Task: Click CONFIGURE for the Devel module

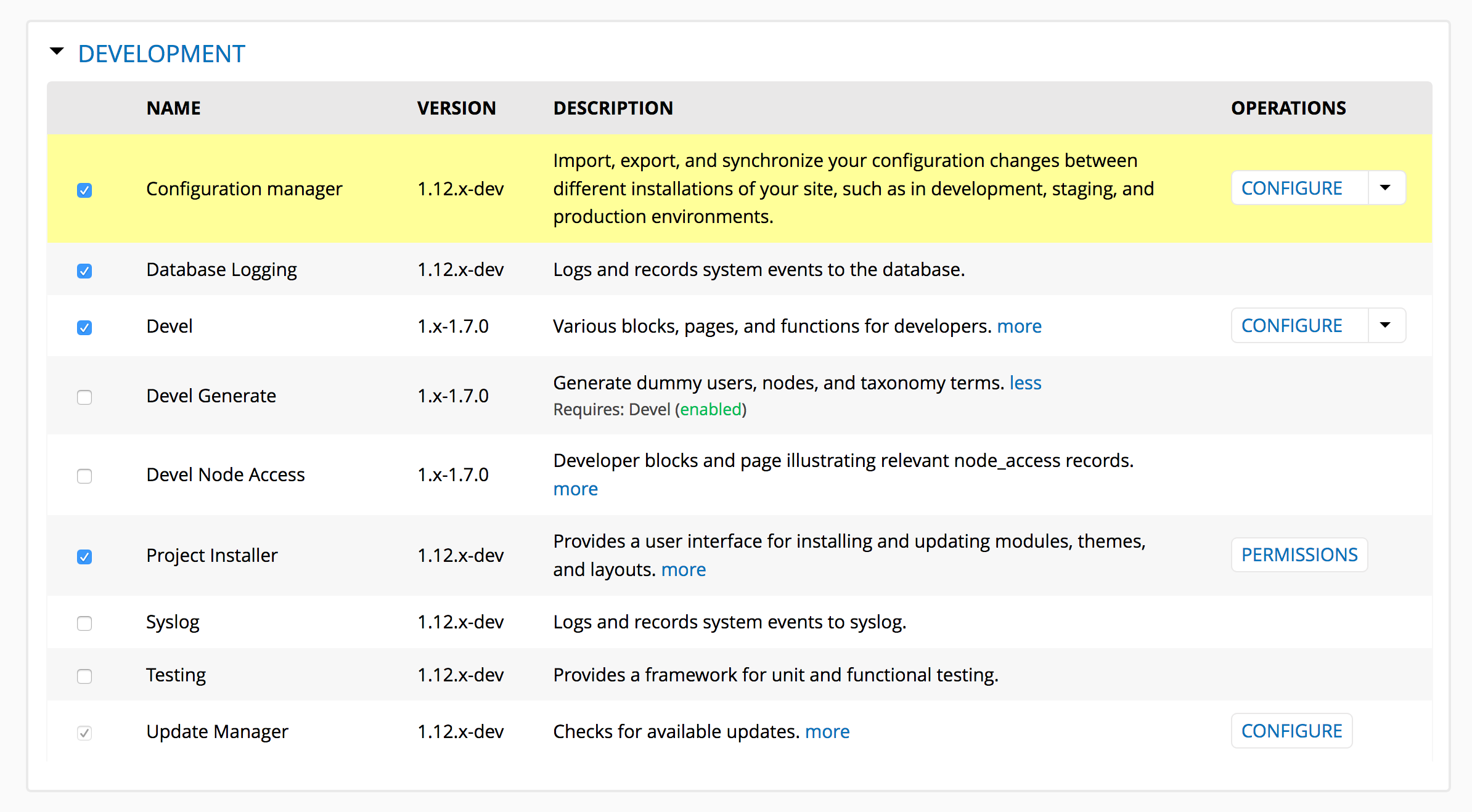Action: tap(1292, 325)
